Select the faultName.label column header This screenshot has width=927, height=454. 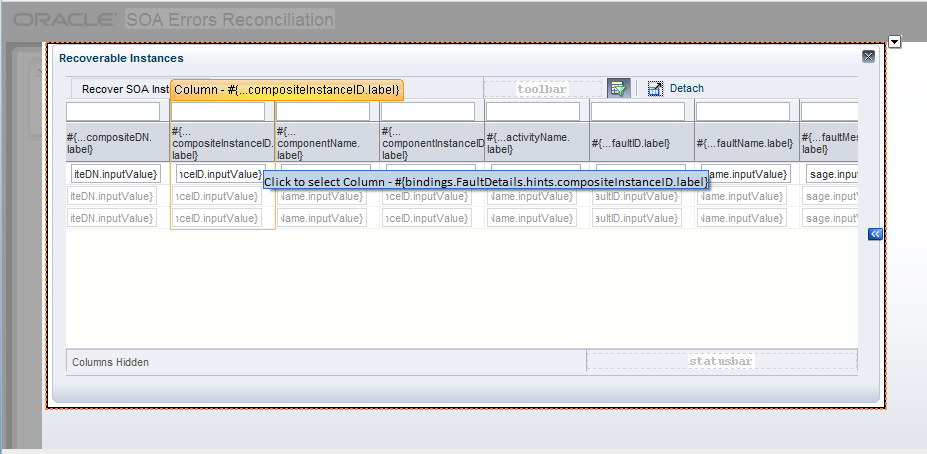[x=747, y=142]
